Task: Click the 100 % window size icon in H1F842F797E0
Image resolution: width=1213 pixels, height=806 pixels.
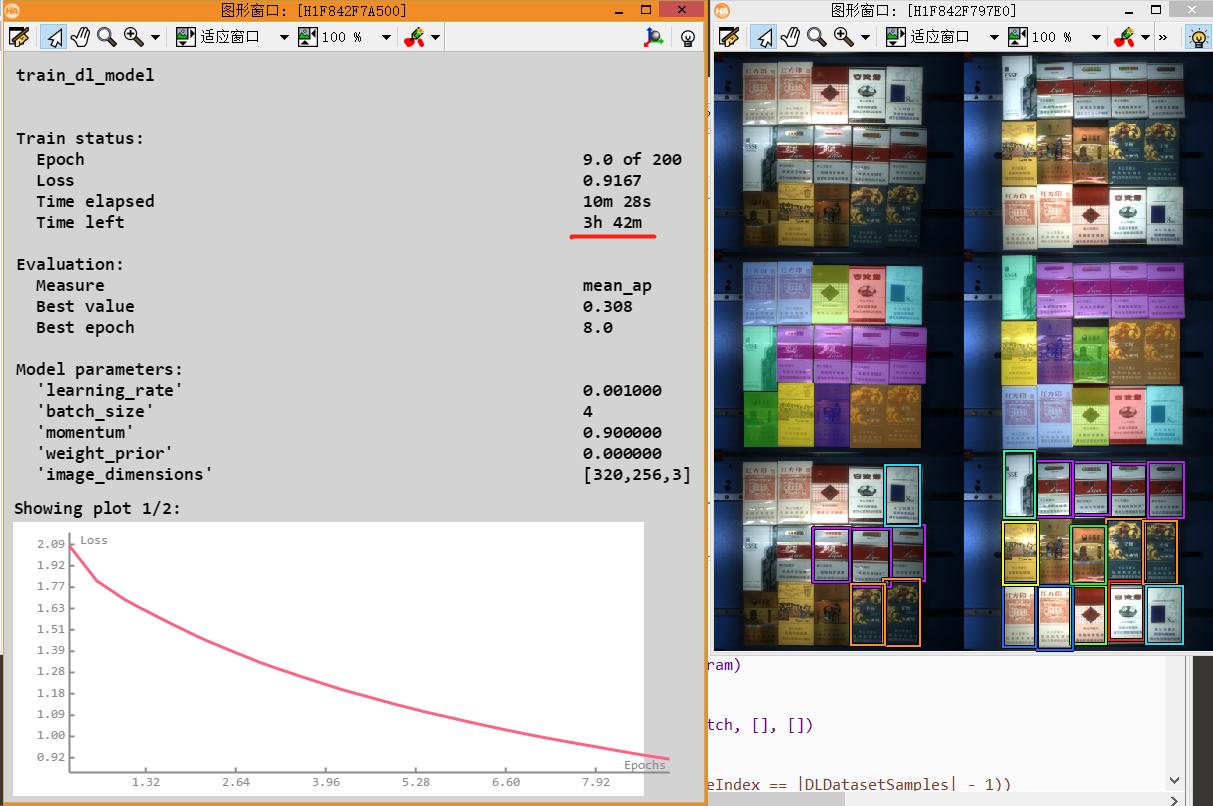Action: (1018, 37)
